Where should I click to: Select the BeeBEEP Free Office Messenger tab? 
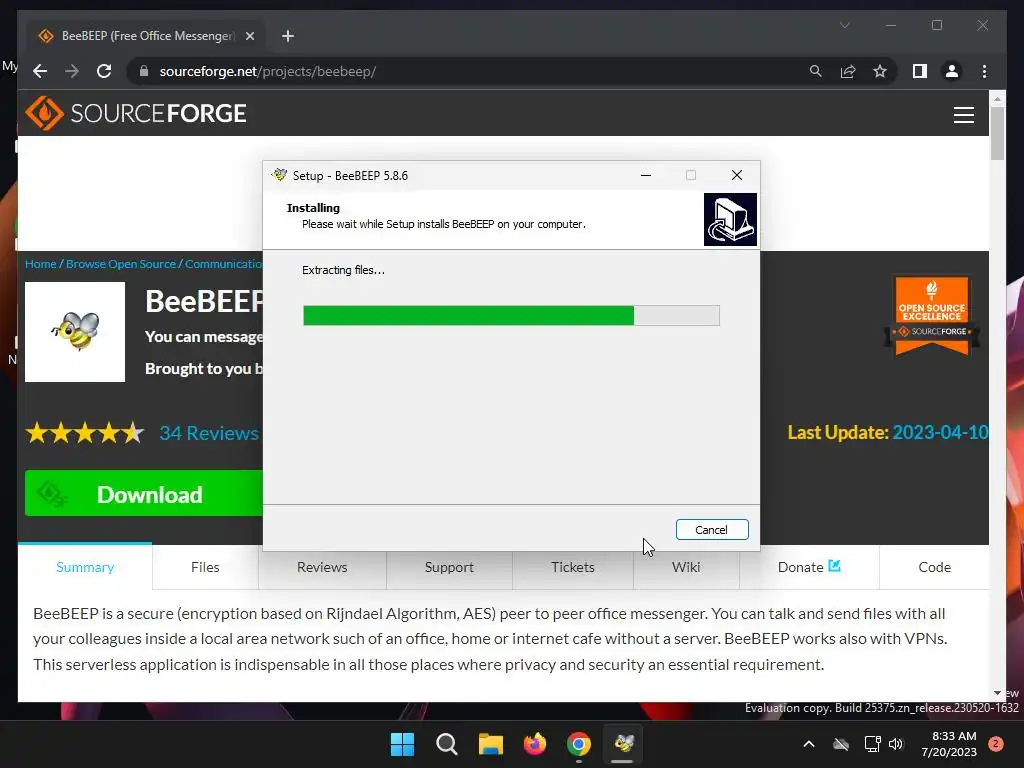[145, 36]
